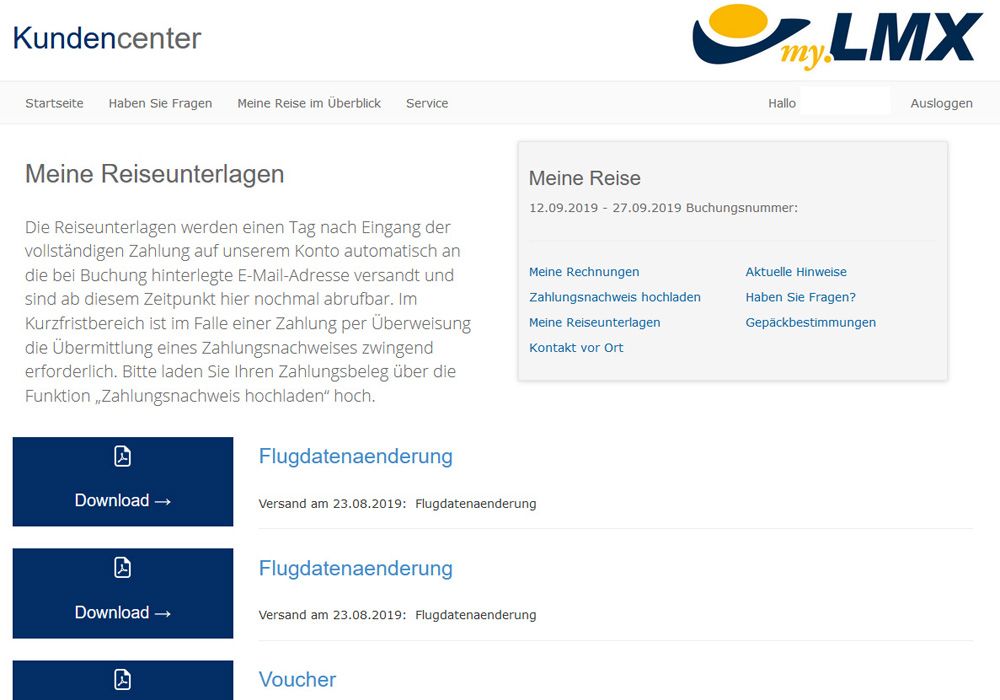Click the my.LMX logo
1000x700 pixels.
tap(836, 38)
